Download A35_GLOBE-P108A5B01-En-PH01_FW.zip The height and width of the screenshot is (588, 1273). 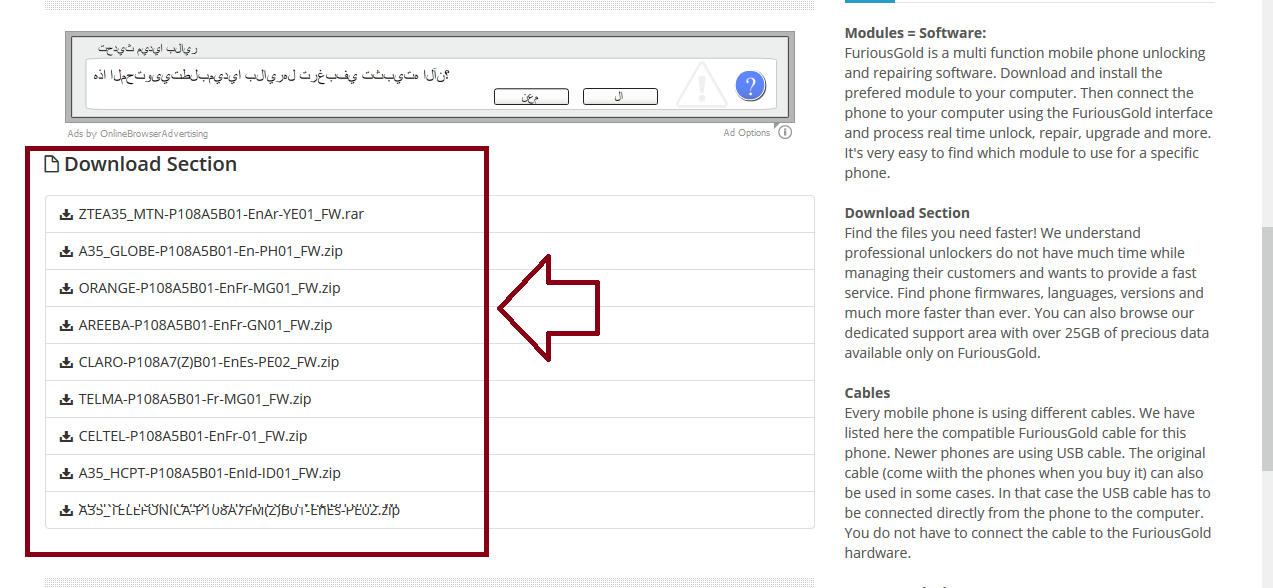pyautogui.click(x=210, y=251)
